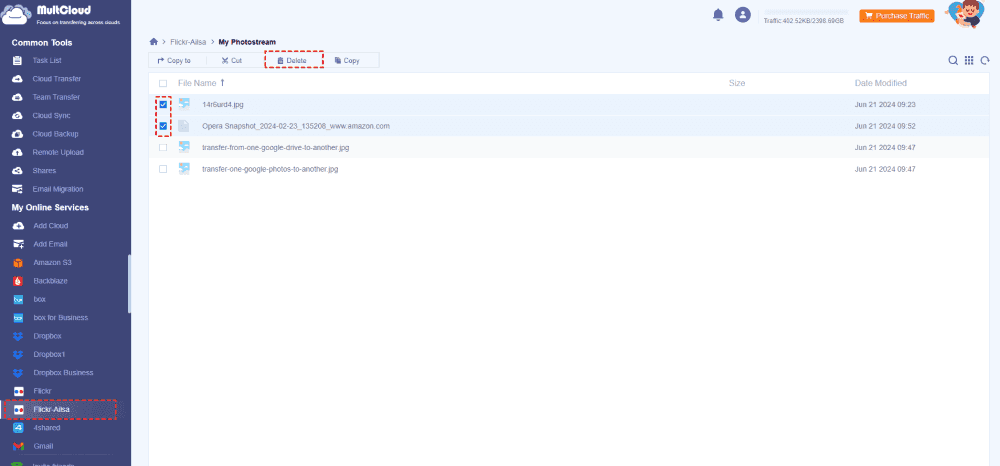Open Cloud Transfer tool

point(57,79)
